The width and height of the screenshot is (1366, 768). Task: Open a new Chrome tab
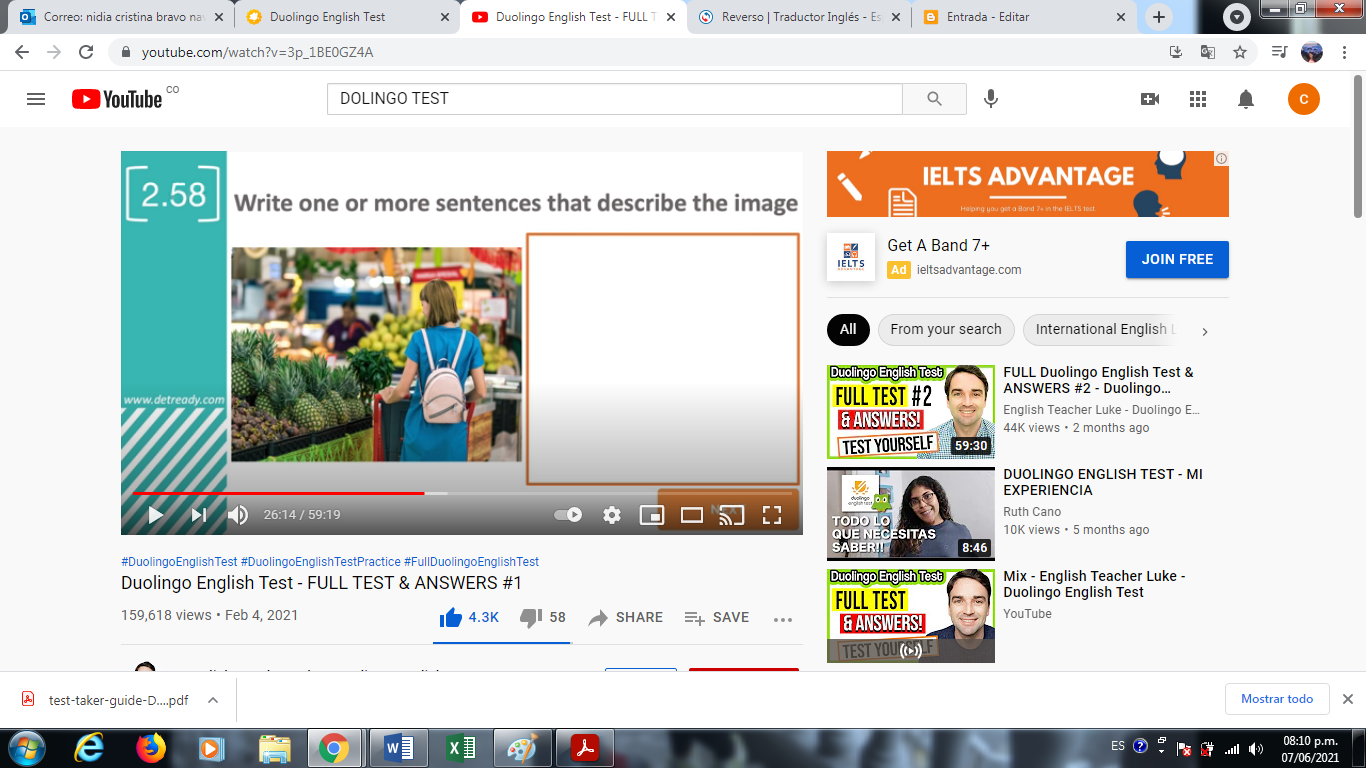click(x=1158, y=17)
